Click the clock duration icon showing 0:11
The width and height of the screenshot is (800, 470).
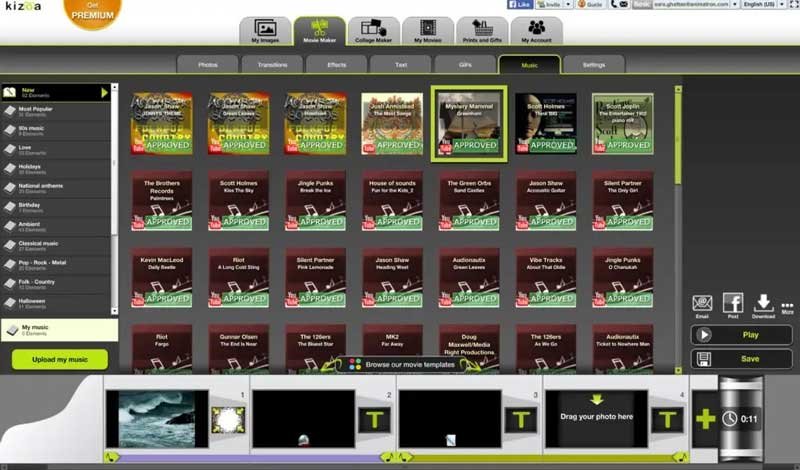point(741,419)
